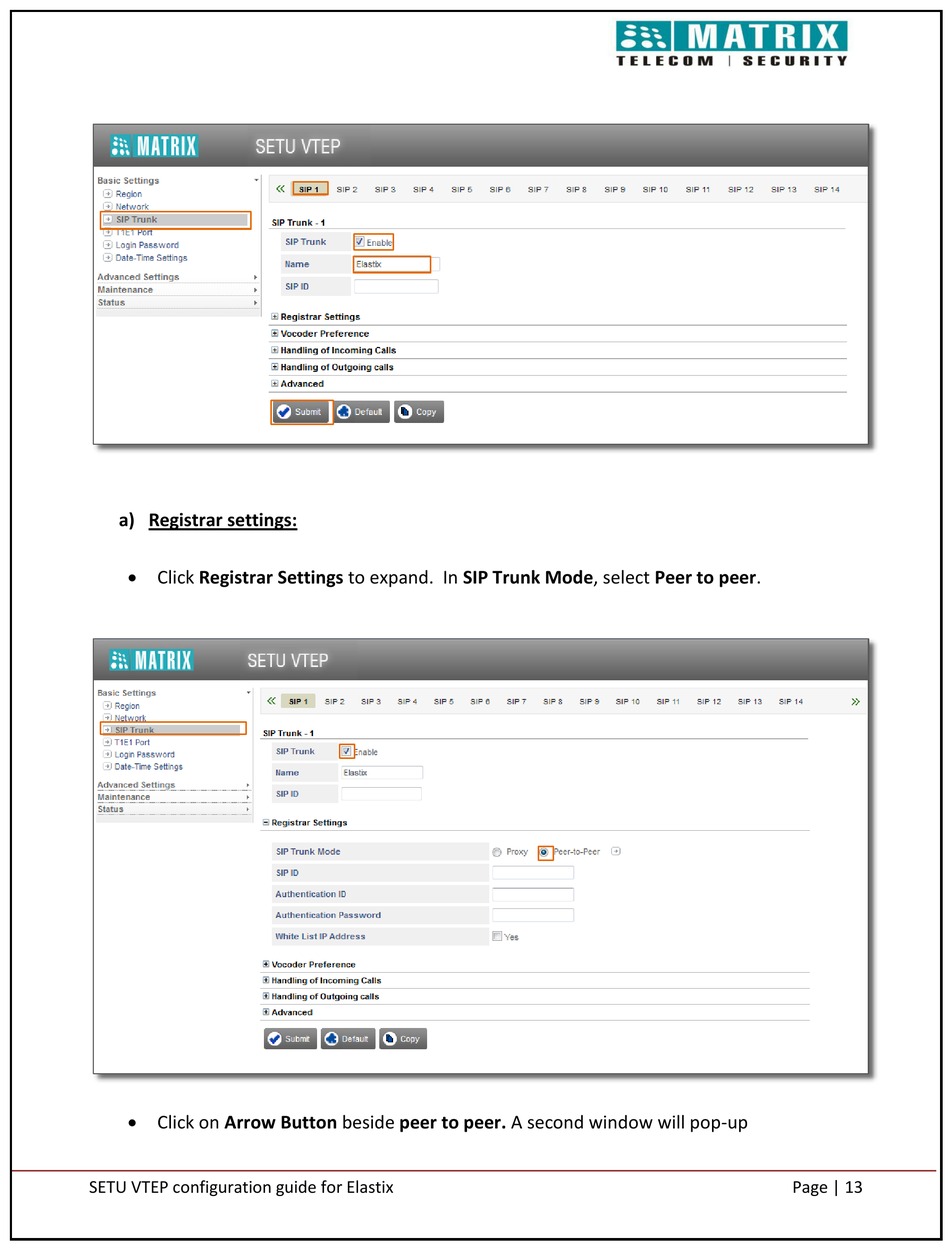Click empty SIP ID field in first screenshot
Screen dimensions: 950x1248
click(396, 287)
